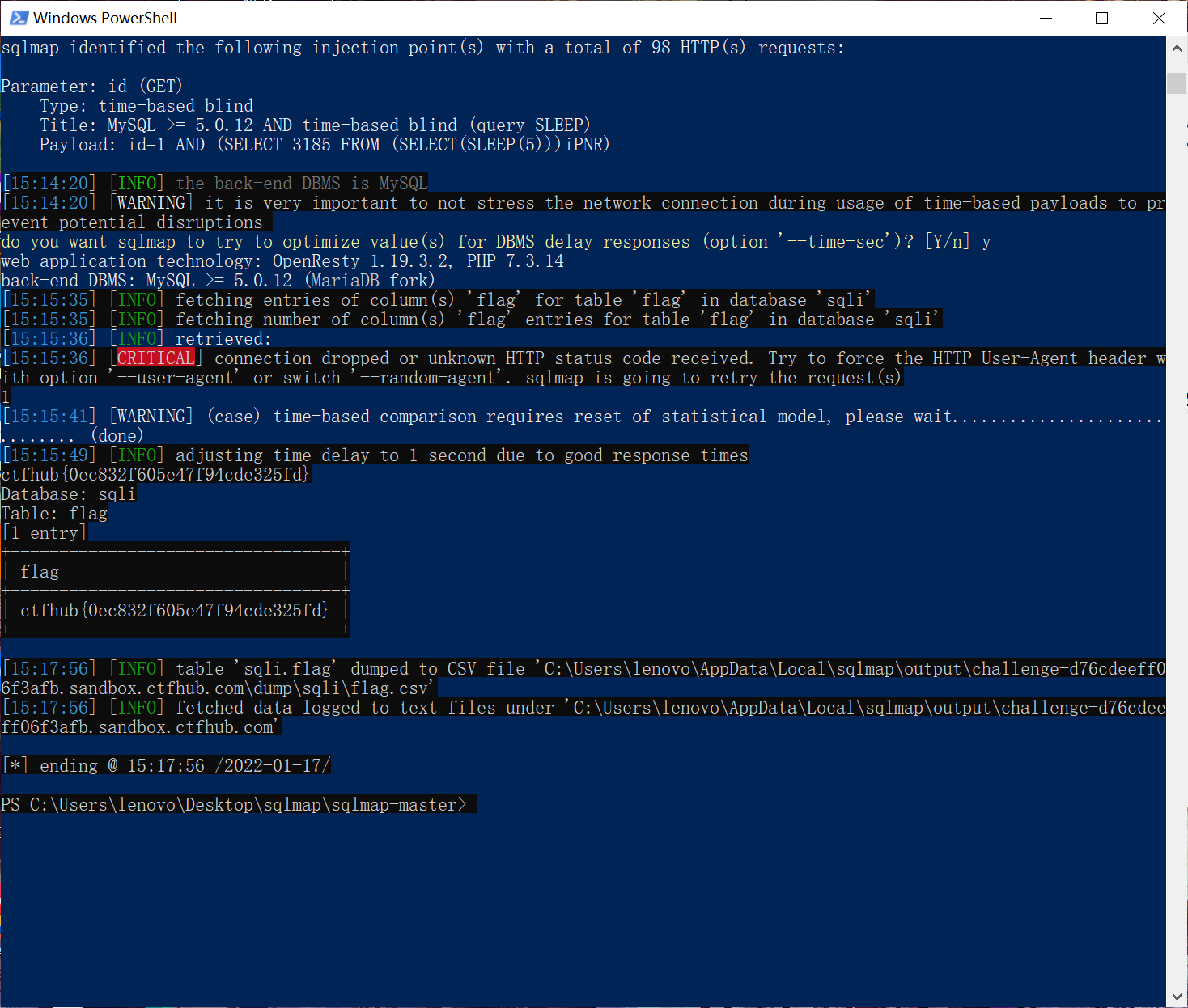Click 'Type: time-based blind' line
Image resolution: width=1188 pixels, height=1008 pixels.
point(146,106)
